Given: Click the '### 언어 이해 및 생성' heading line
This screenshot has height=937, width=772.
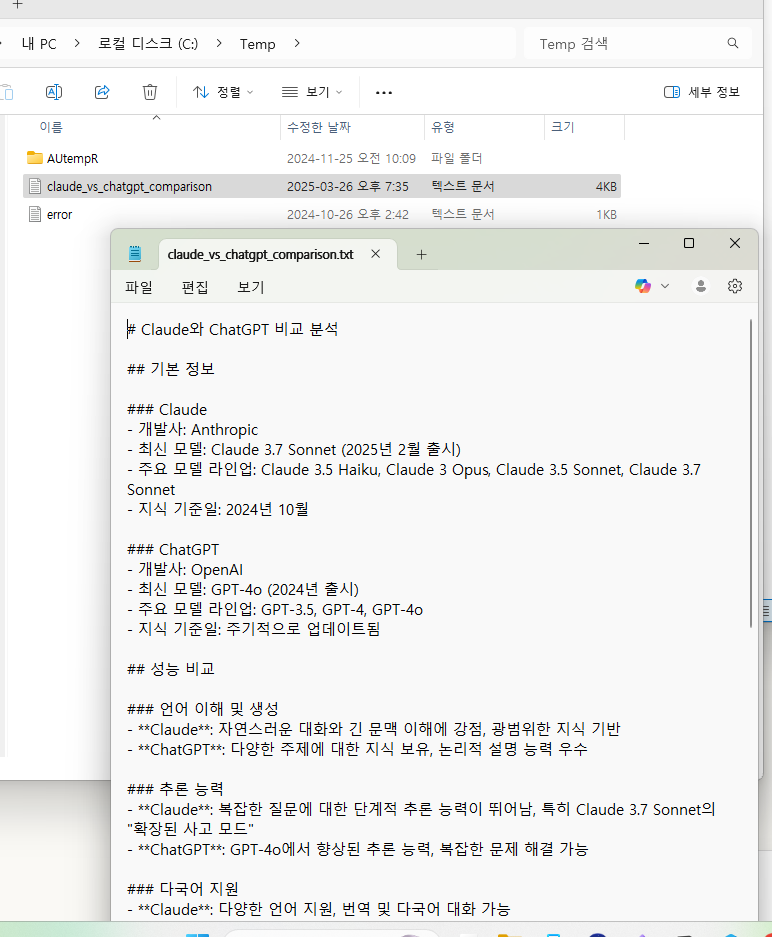Looking at the screenshot, I should pyautogui.click(x=203, y=709).
